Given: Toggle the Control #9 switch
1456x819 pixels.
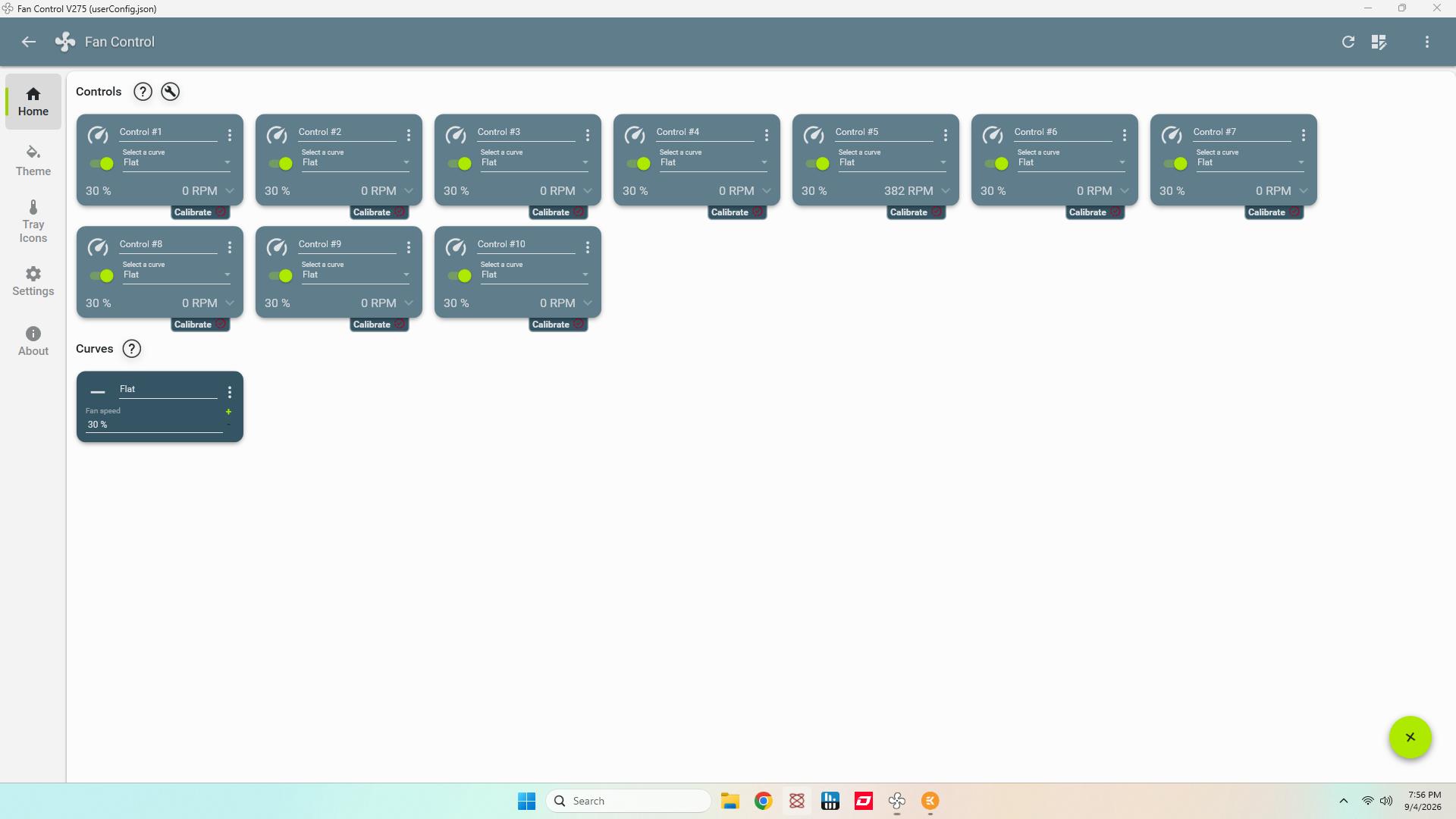Looking at the screenshot, I should click(281, 275).
